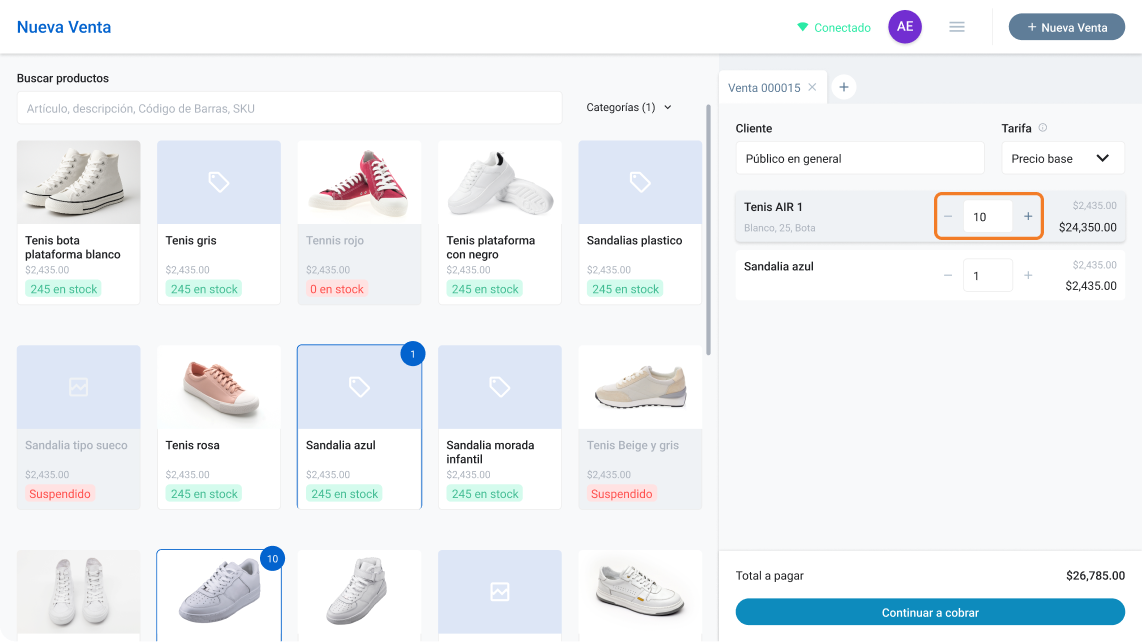Click the Nueva Venta button
The image size is (1142, 642).
[x=1066, y=27]
